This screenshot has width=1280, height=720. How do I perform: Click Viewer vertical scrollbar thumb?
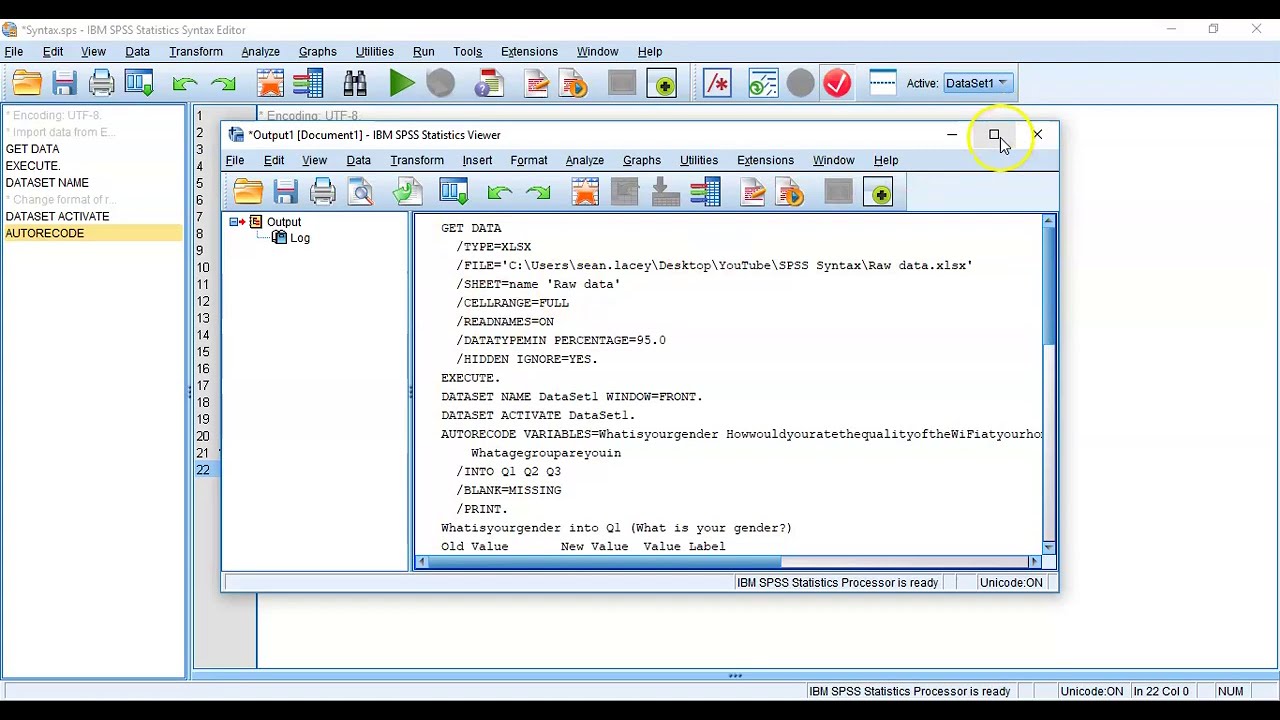pyautogui.click(x=1048, y=285)
